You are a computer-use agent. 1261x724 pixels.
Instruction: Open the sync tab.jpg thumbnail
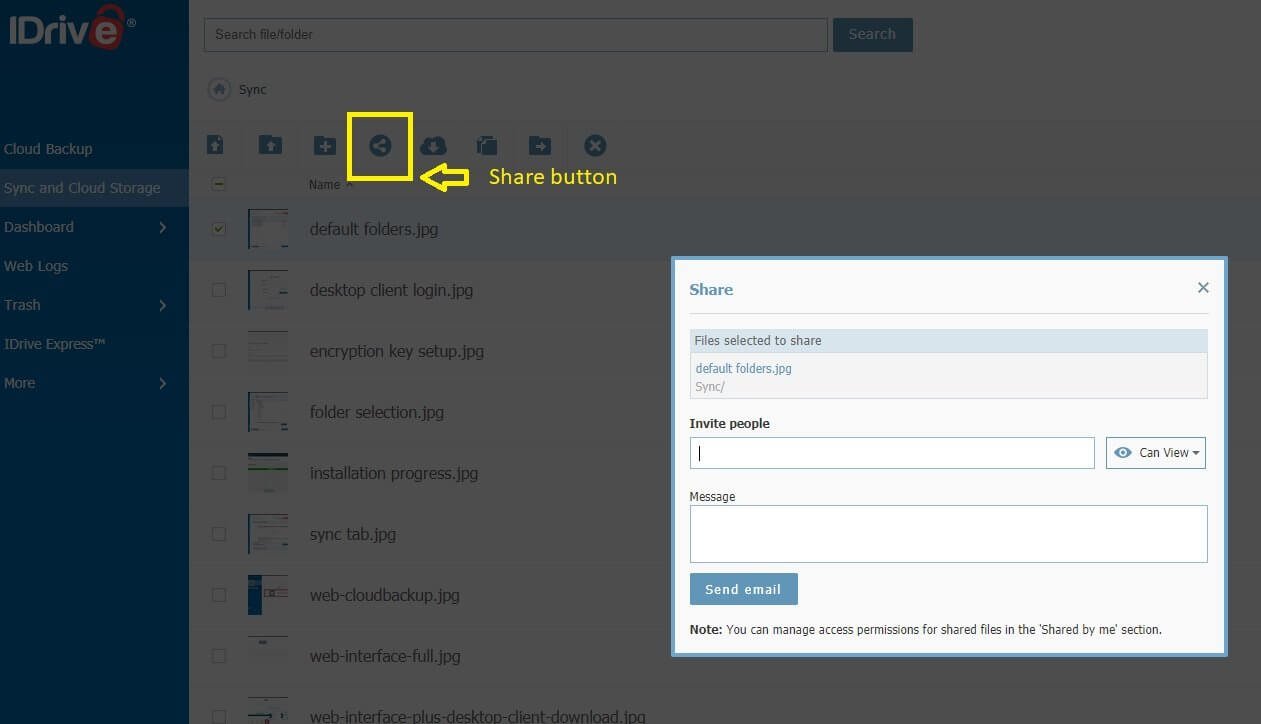(x=268, y=534)
